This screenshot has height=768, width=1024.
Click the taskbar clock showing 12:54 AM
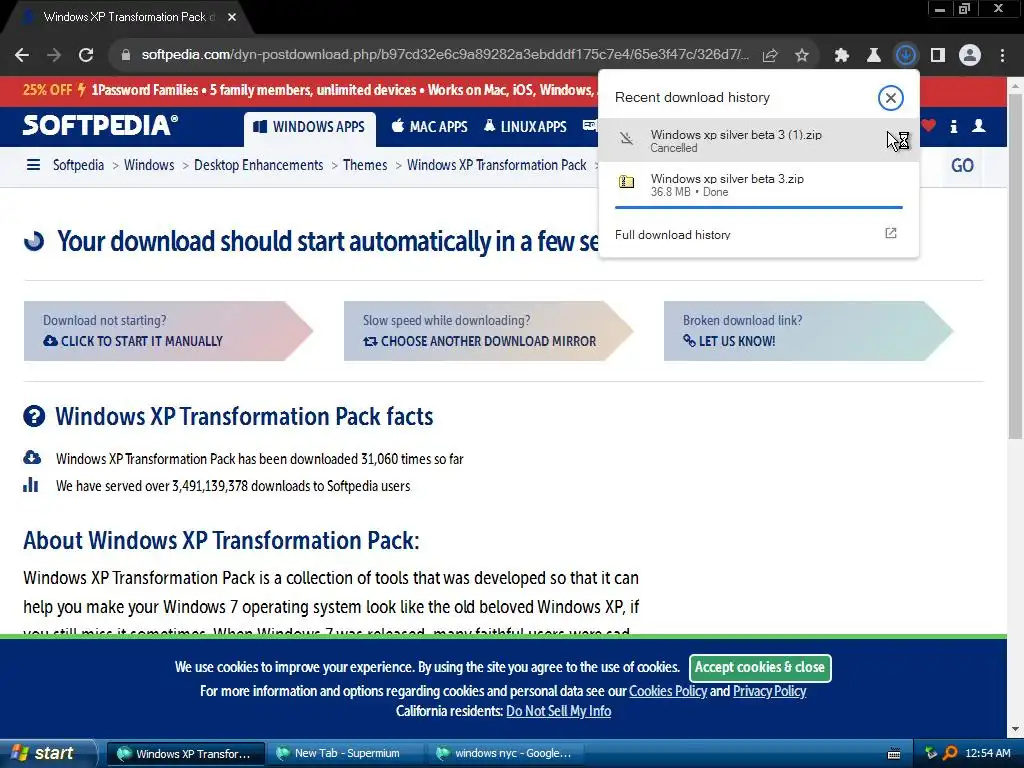(987, 753)
